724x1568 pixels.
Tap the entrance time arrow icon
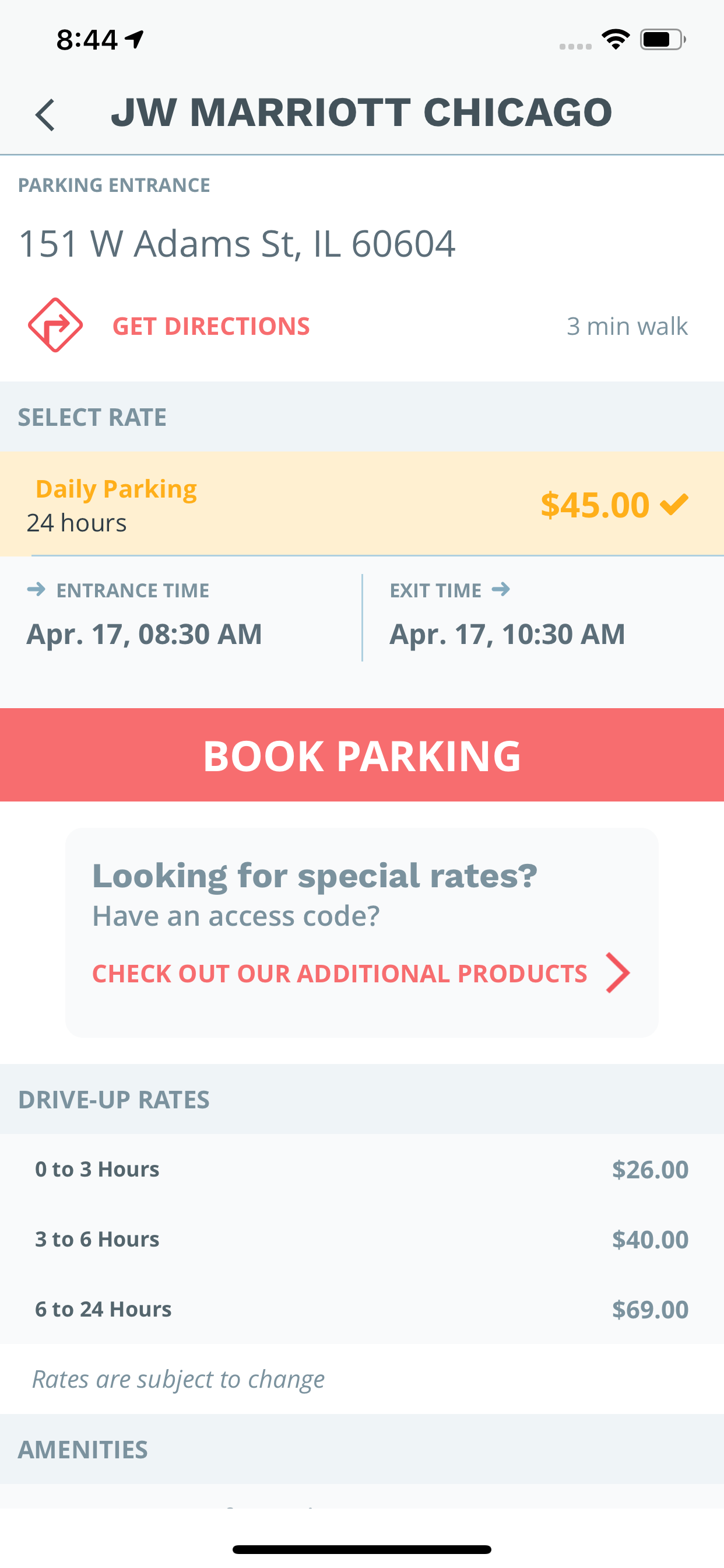pyautogui.click(x=37, y=589)
